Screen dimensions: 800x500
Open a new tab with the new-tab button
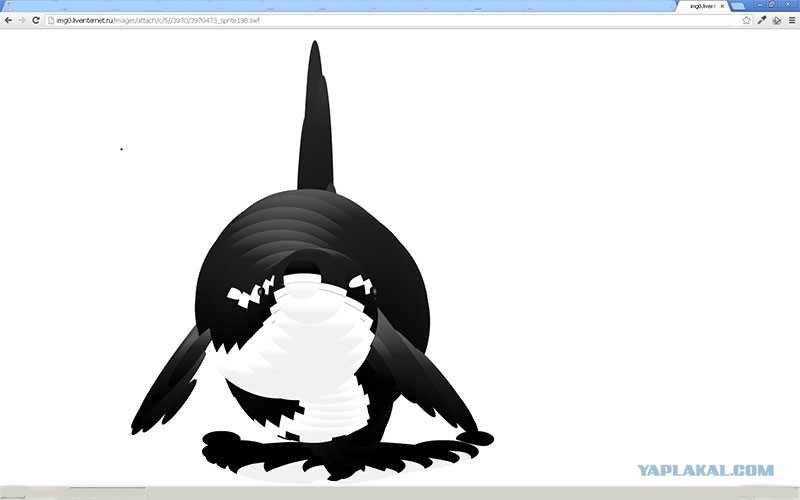(x=738, y=6)
